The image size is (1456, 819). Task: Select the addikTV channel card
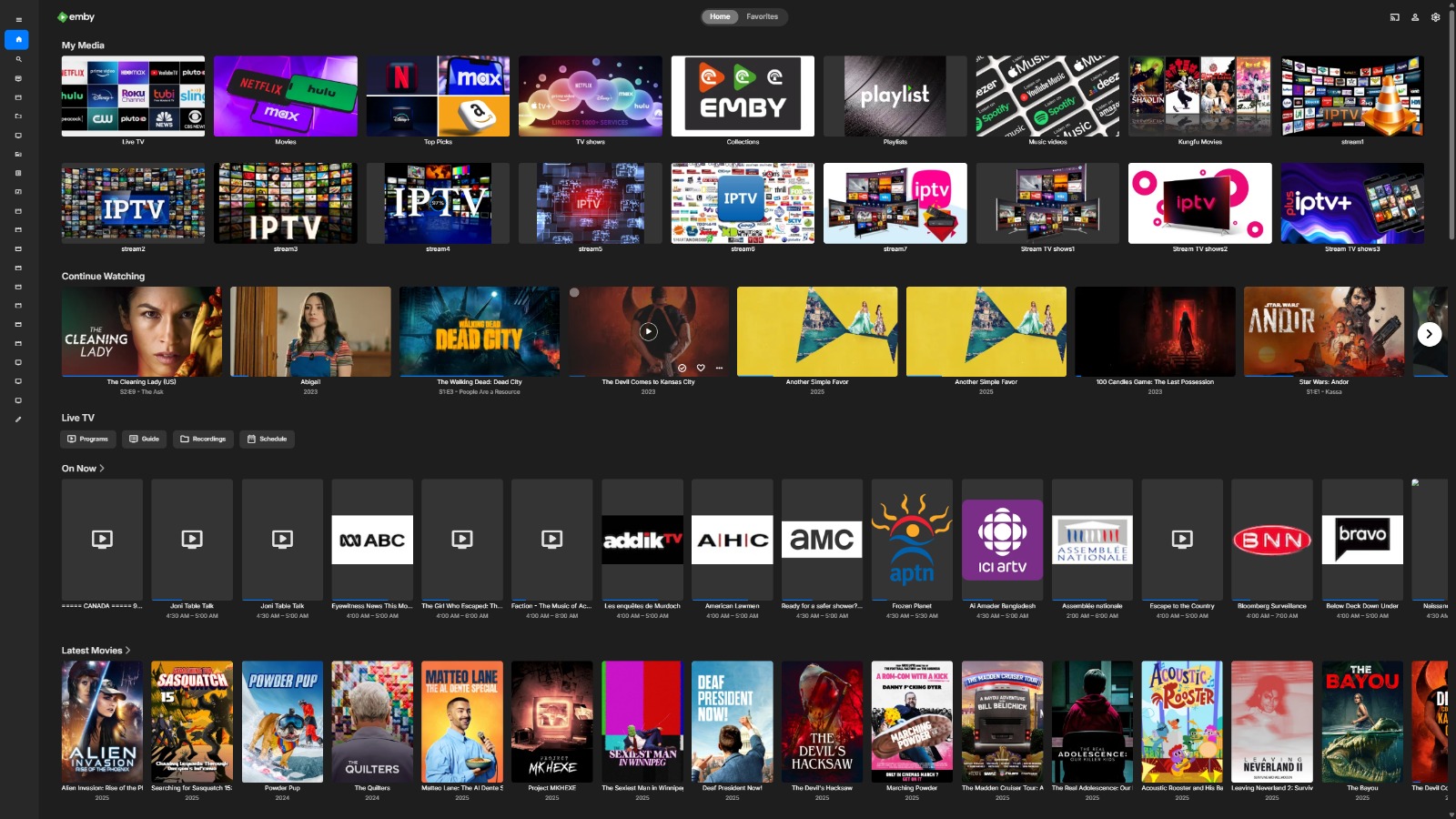point(642,540)
